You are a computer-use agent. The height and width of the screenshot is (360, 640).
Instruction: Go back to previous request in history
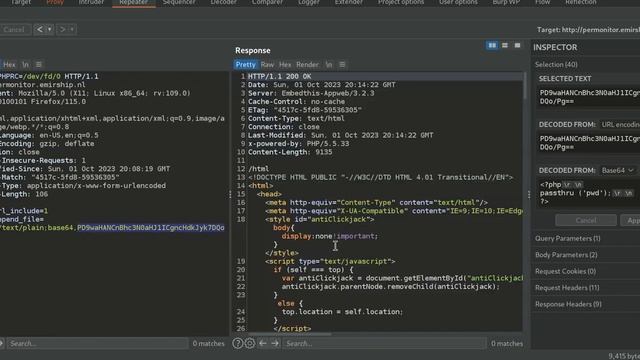pos(40,29)
